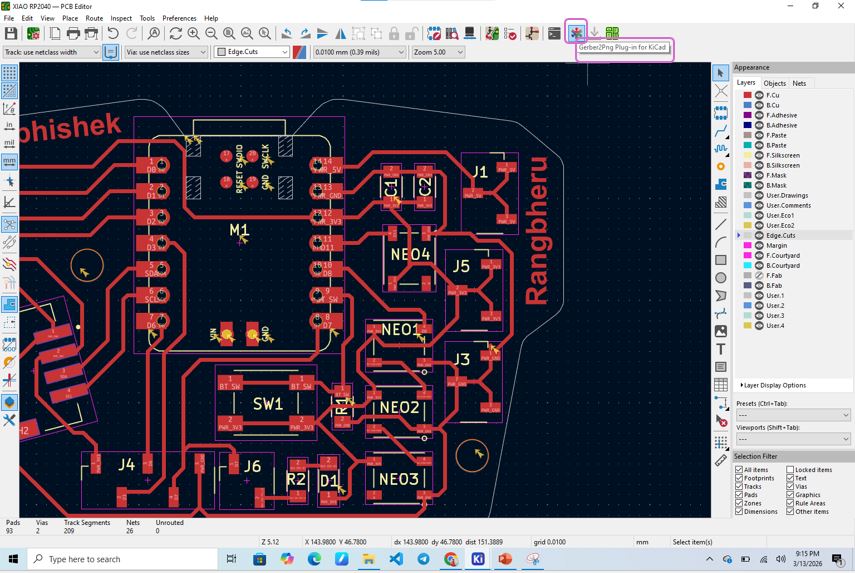Switch to the Objects tab
This screenshot has width=855, height=573.
[774, 83]
